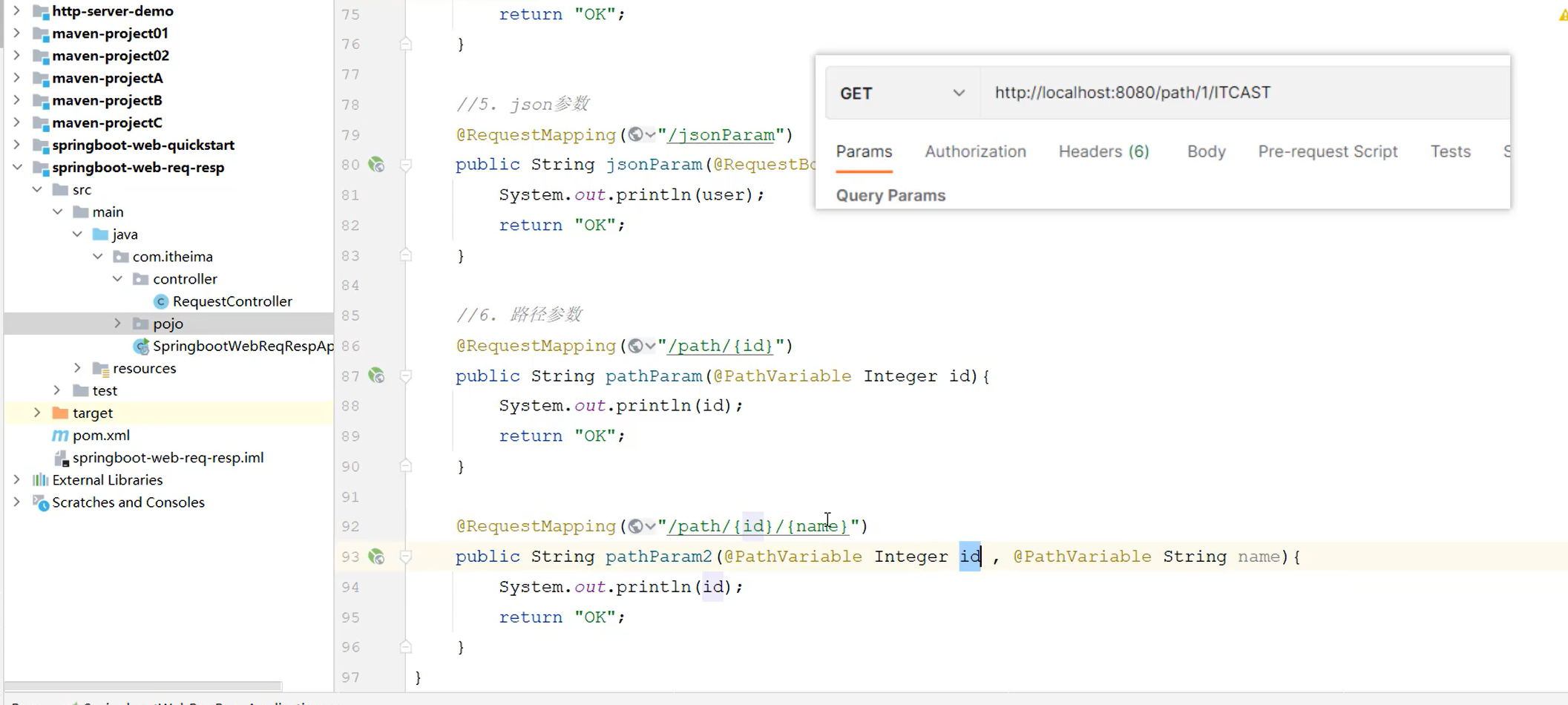
Task: Click the pom.xml Maven file icon
Action: click(x=60, y=436)
